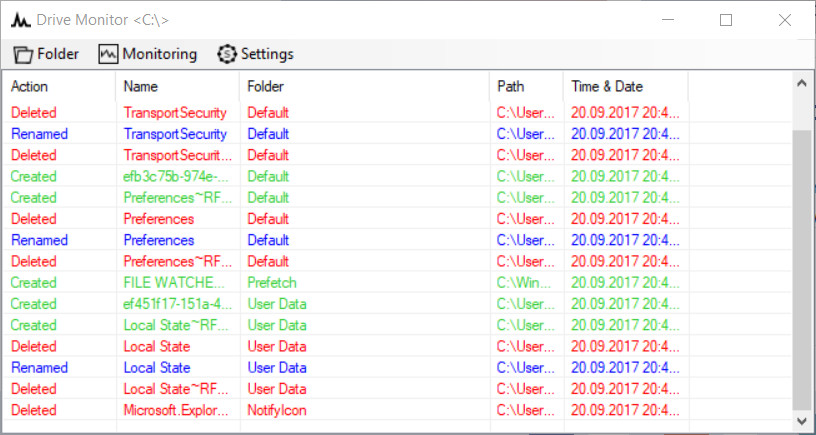The image size is (816, 435).
Task: Click the scrollbar up arrow
Action: [x=801, y=83]
